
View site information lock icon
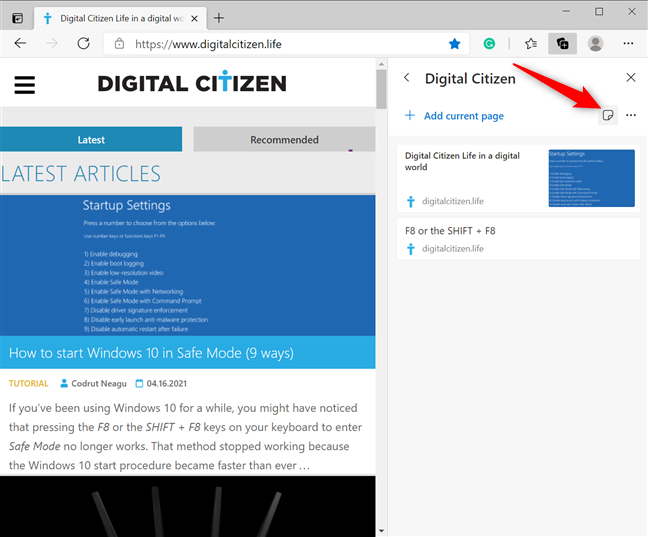[119, 43]
